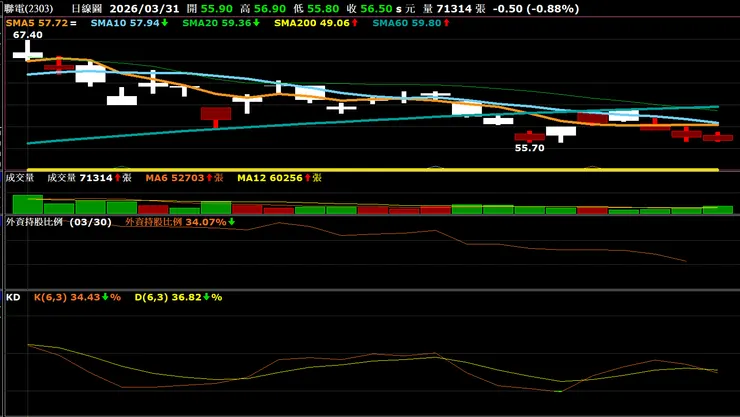Select the 日線圖 daily chart label
The height and width of the screenshot is (417, 740).
coord(87,8)
